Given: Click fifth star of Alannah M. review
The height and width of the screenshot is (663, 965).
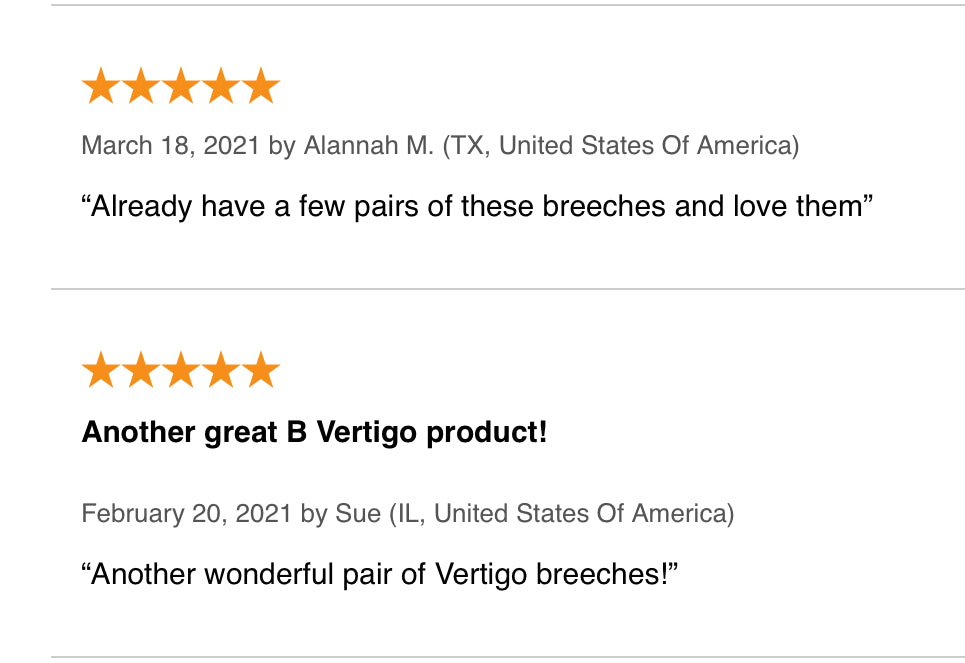Looking at the screenshot, I should [261, 86].
